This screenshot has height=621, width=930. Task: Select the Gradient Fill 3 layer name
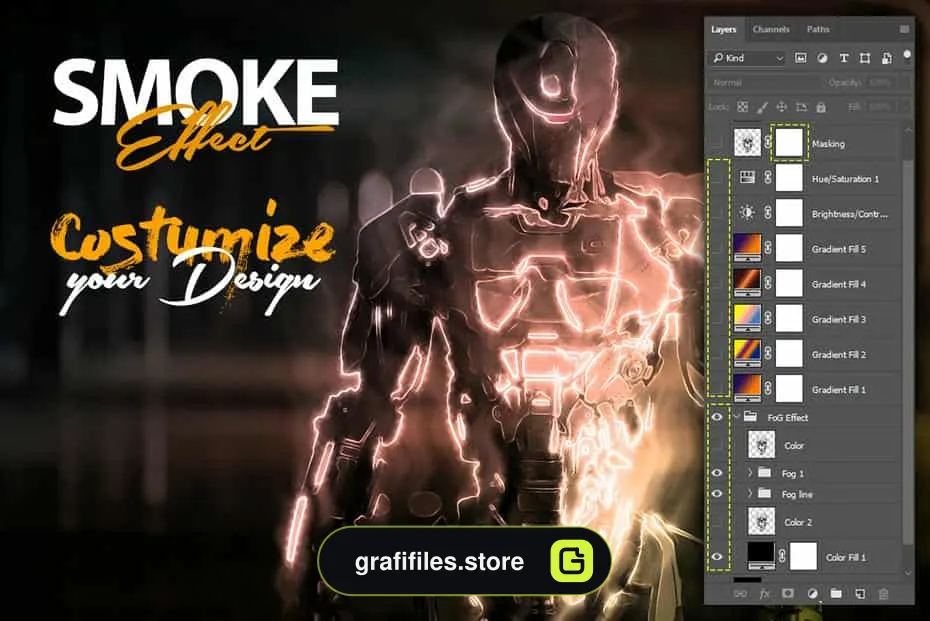[x=839, y=319]
